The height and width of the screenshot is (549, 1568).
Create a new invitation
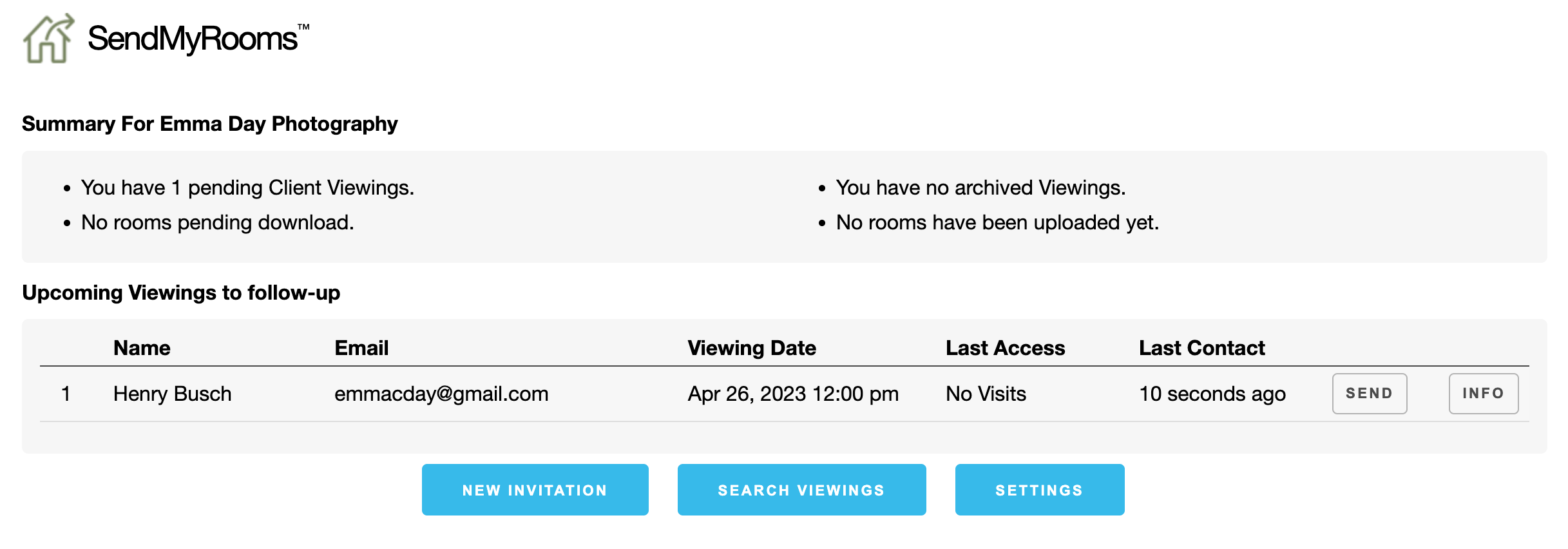pyautogui.click(x=535, y=490)
